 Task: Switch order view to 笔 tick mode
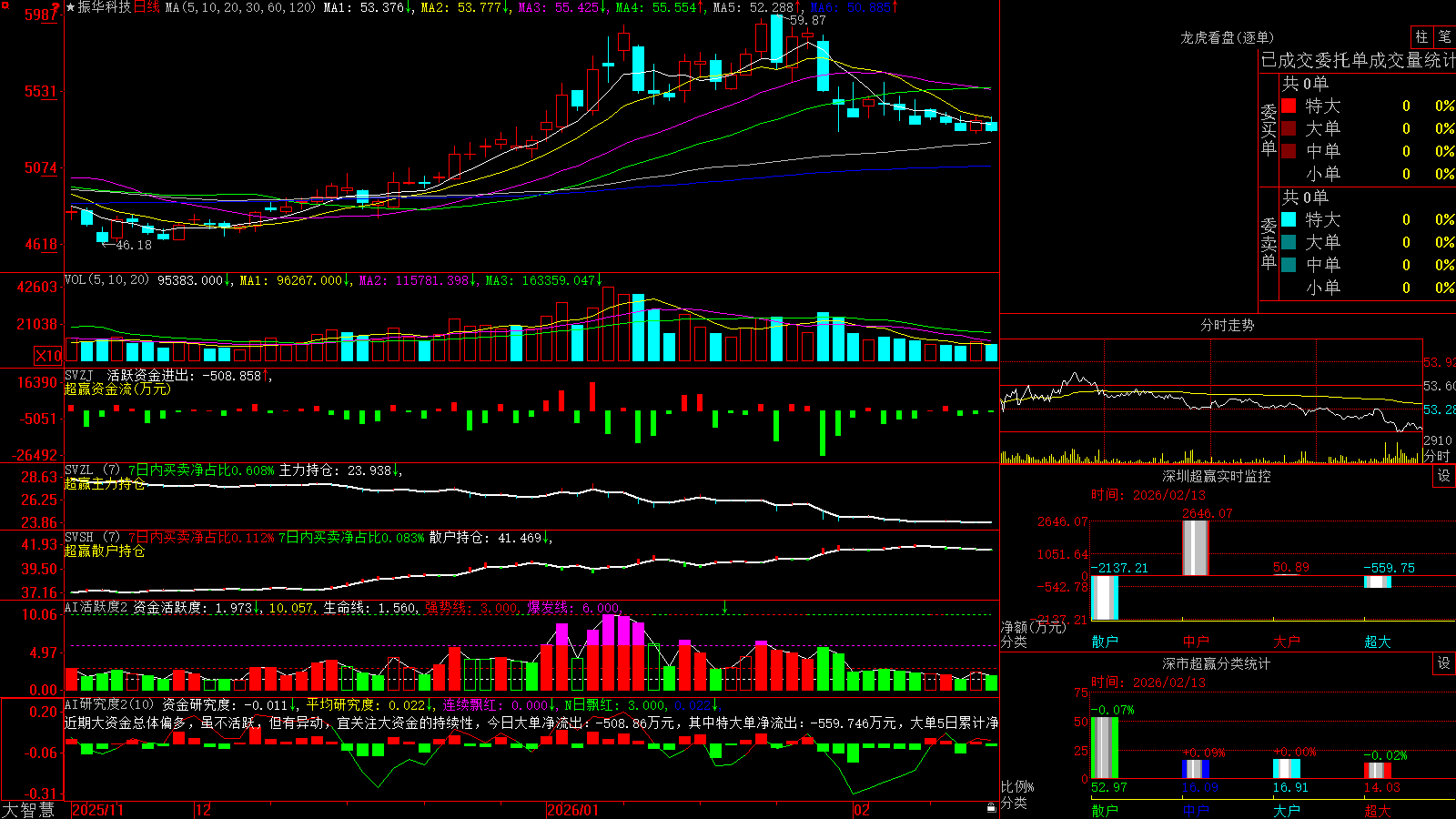click(x=1445, y=37)
